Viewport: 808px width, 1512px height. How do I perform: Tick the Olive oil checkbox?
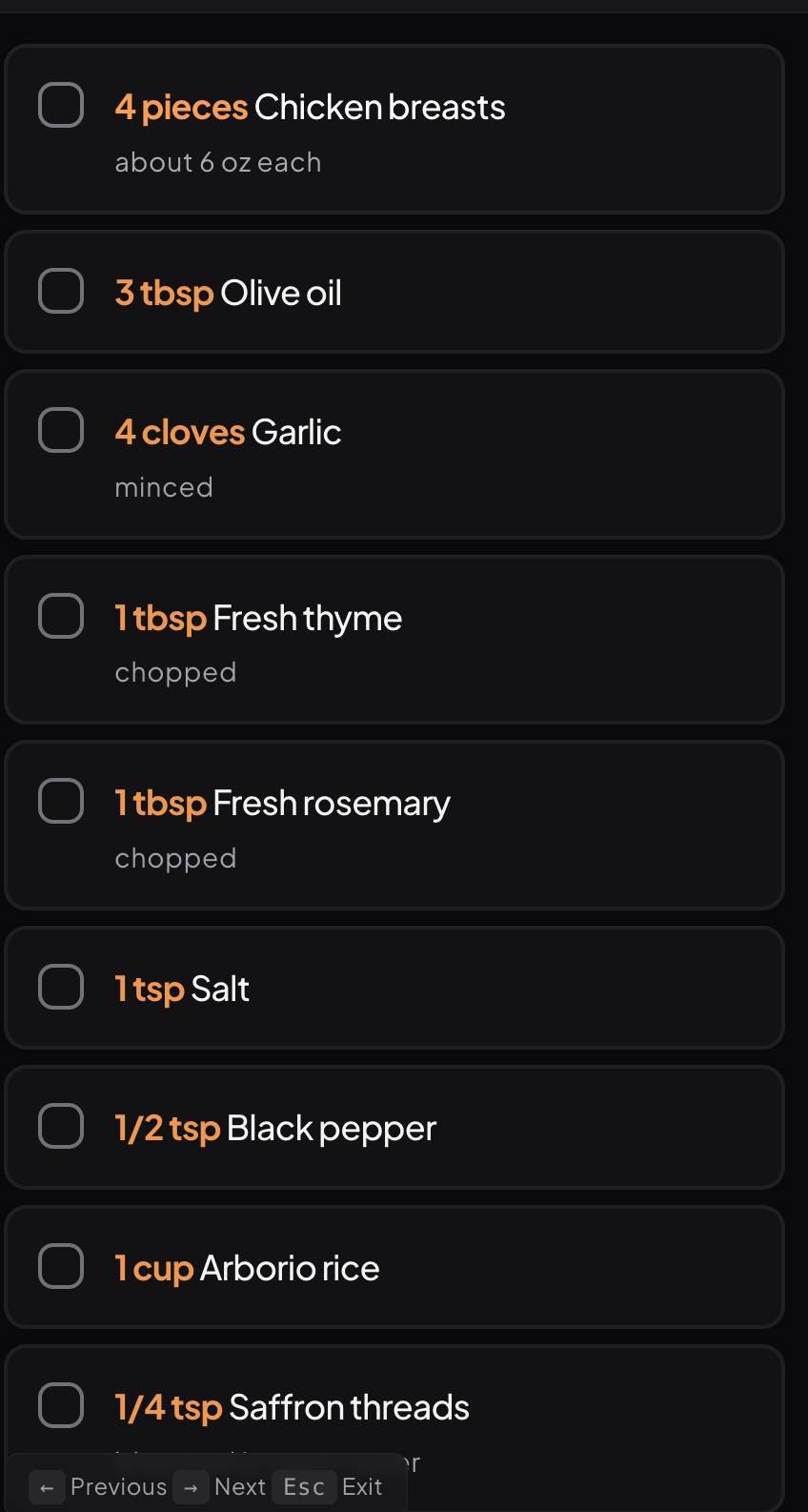(x=61, y=291)
